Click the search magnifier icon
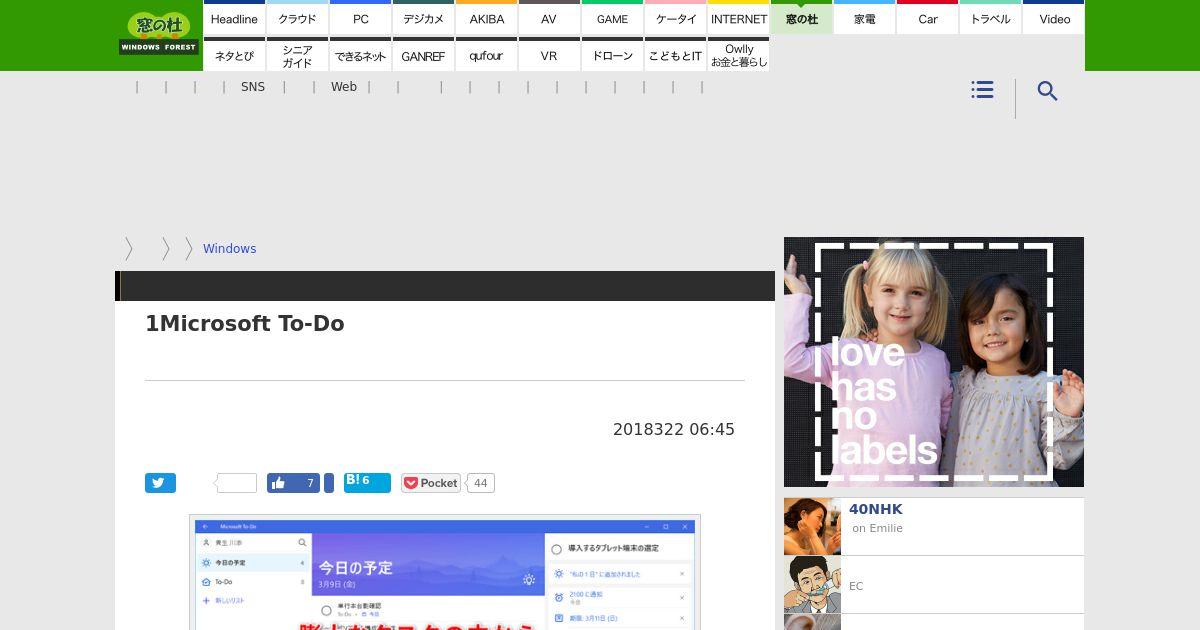The image size is (1200, 630). coord(1047,91)
